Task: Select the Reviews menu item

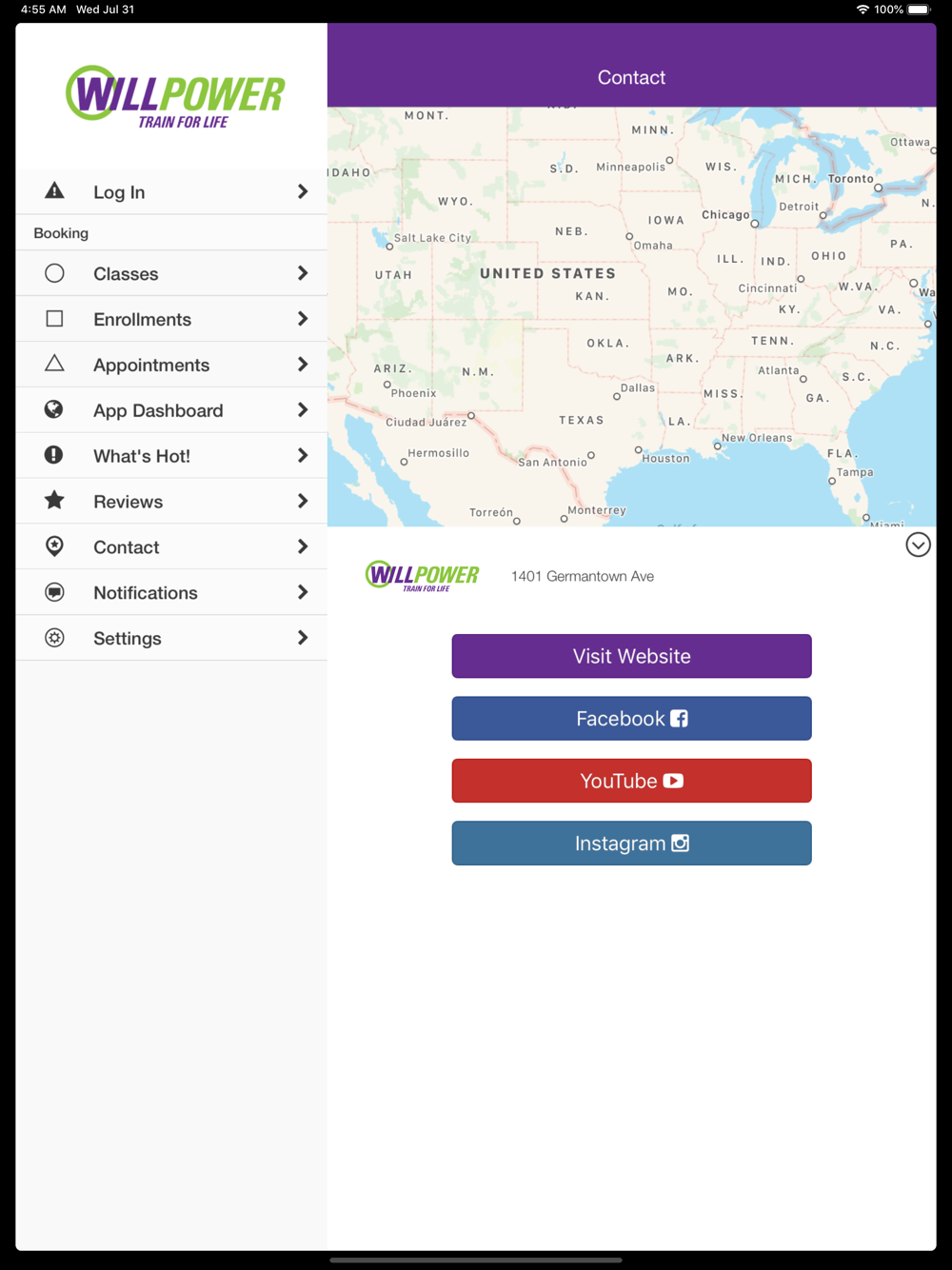Action: click(x=171, y=502)
